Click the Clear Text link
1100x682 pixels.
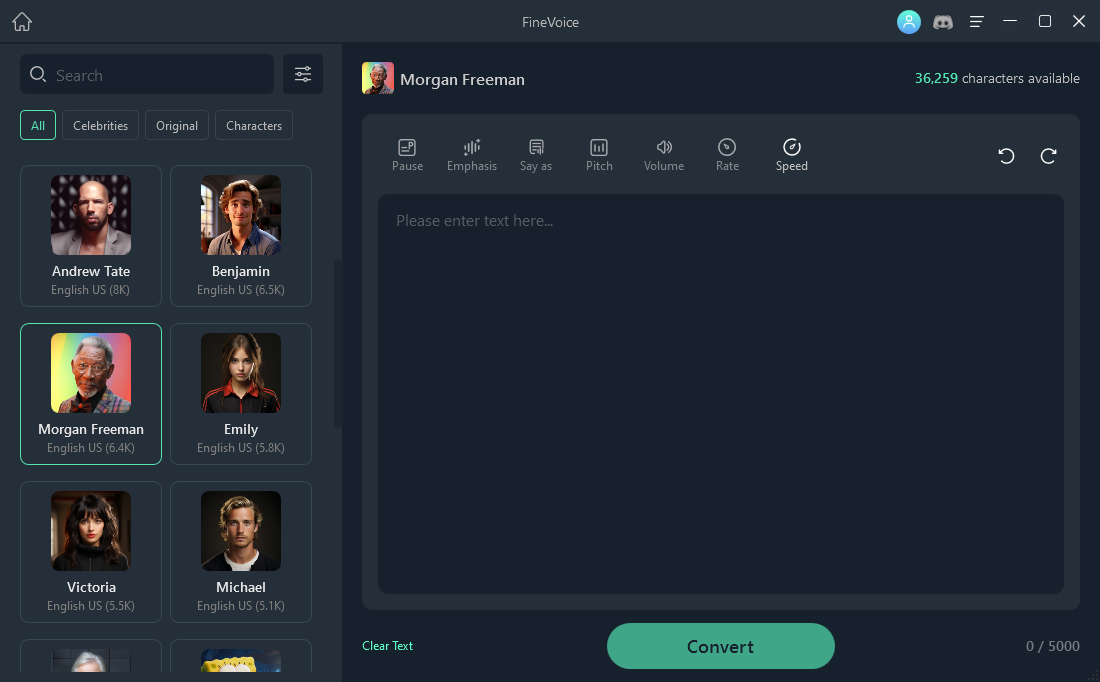click(387, 646)
